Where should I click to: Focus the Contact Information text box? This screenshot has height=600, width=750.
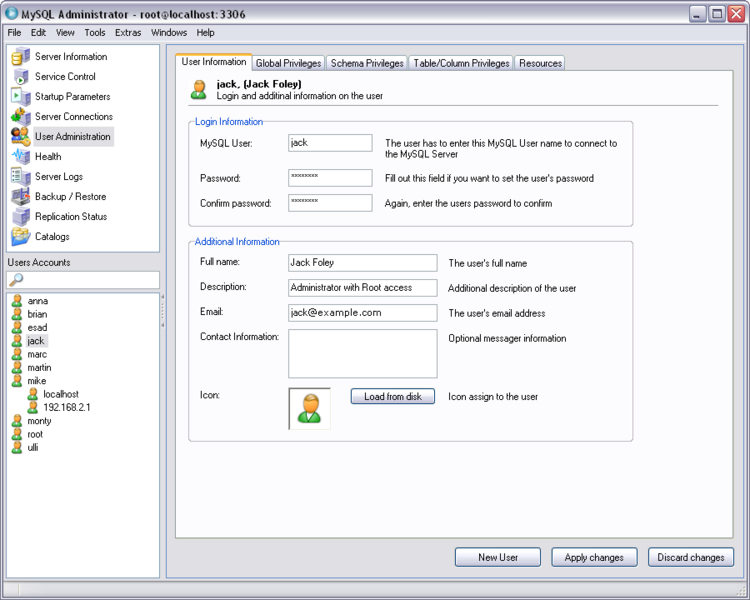pos(363,354)
